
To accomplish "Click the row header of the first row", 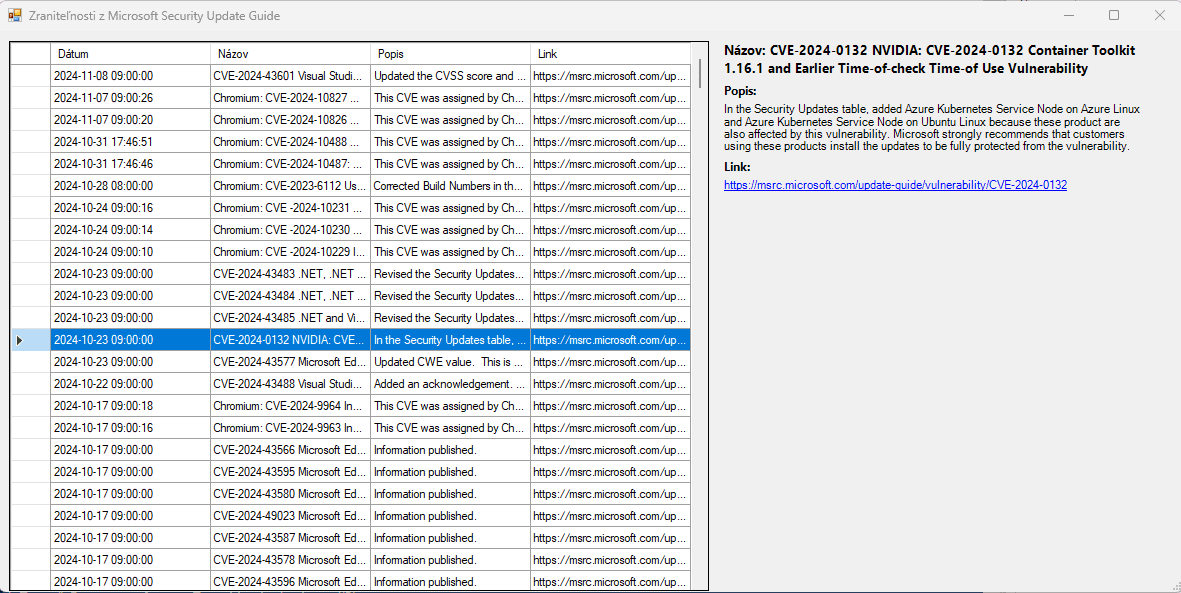I will click(x=30, y=76).
